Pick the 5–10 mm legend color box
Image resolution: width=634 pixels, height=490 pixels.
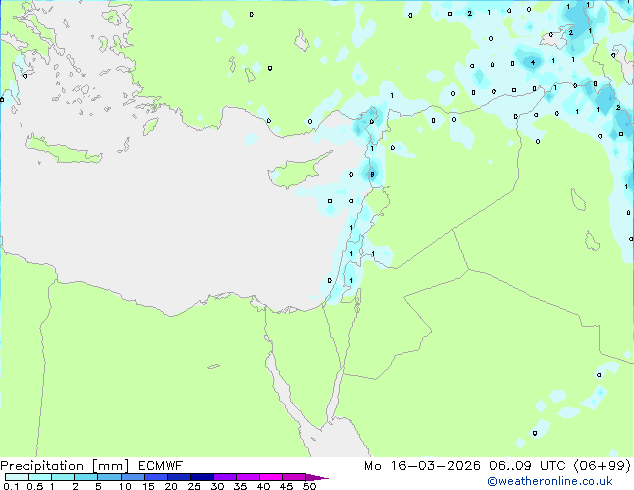pyautogui.click(x=109, y=477)
